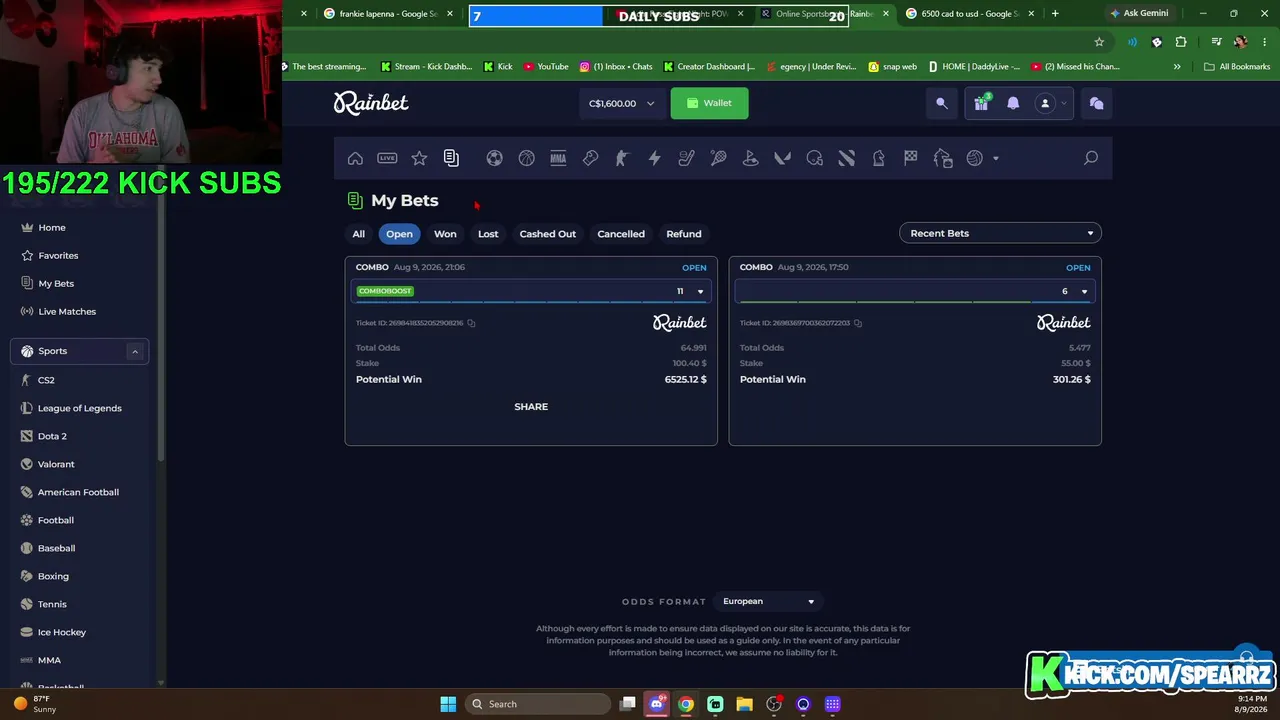Viewport: 1280px width, 720px height.
Task: Show All bets filter
Action: (x=358, y=234)
